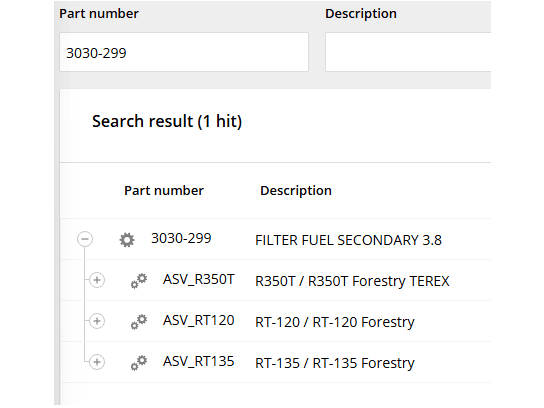Click R350T / R350T Forestry TEREX description
The width and height of the screenshot is (544, 408).
tap(352, 281)
